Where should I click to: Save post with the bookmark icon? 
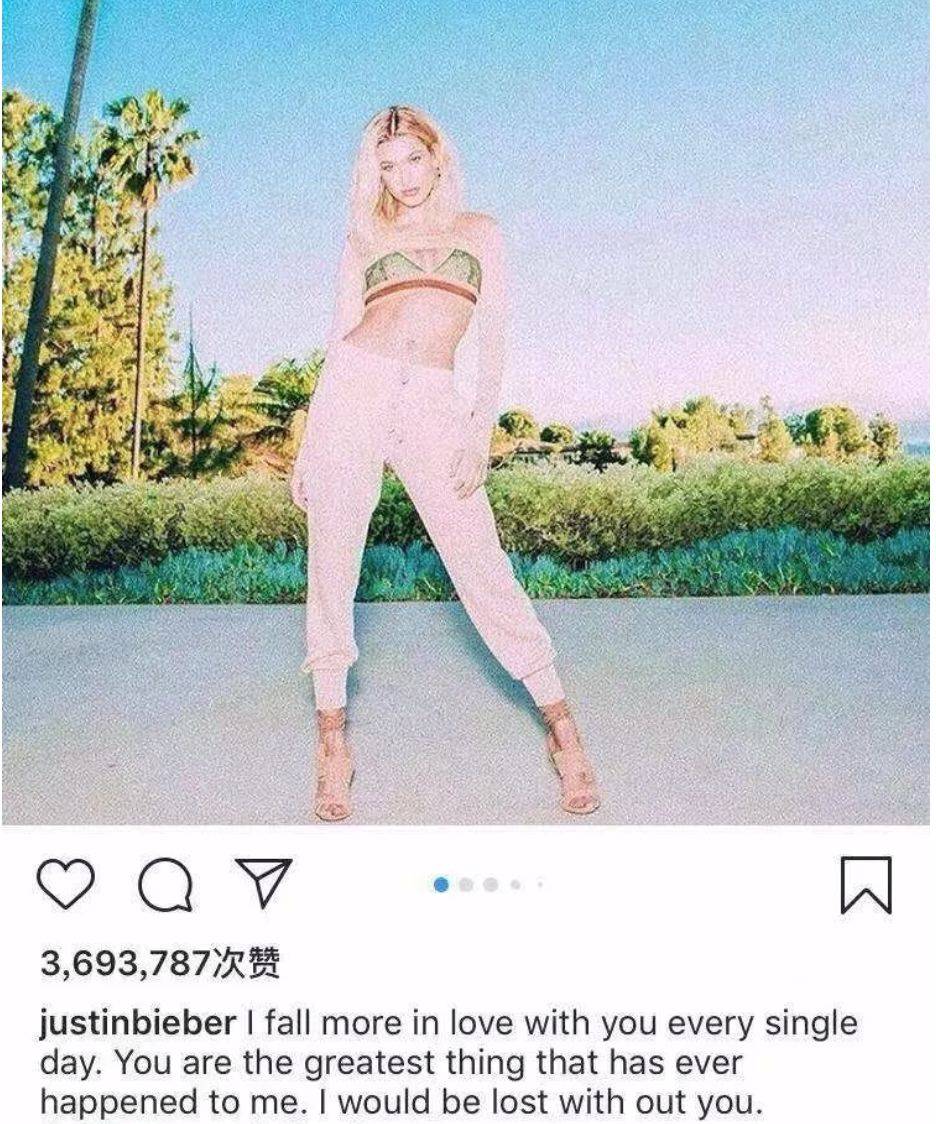(x=866, y=885)
